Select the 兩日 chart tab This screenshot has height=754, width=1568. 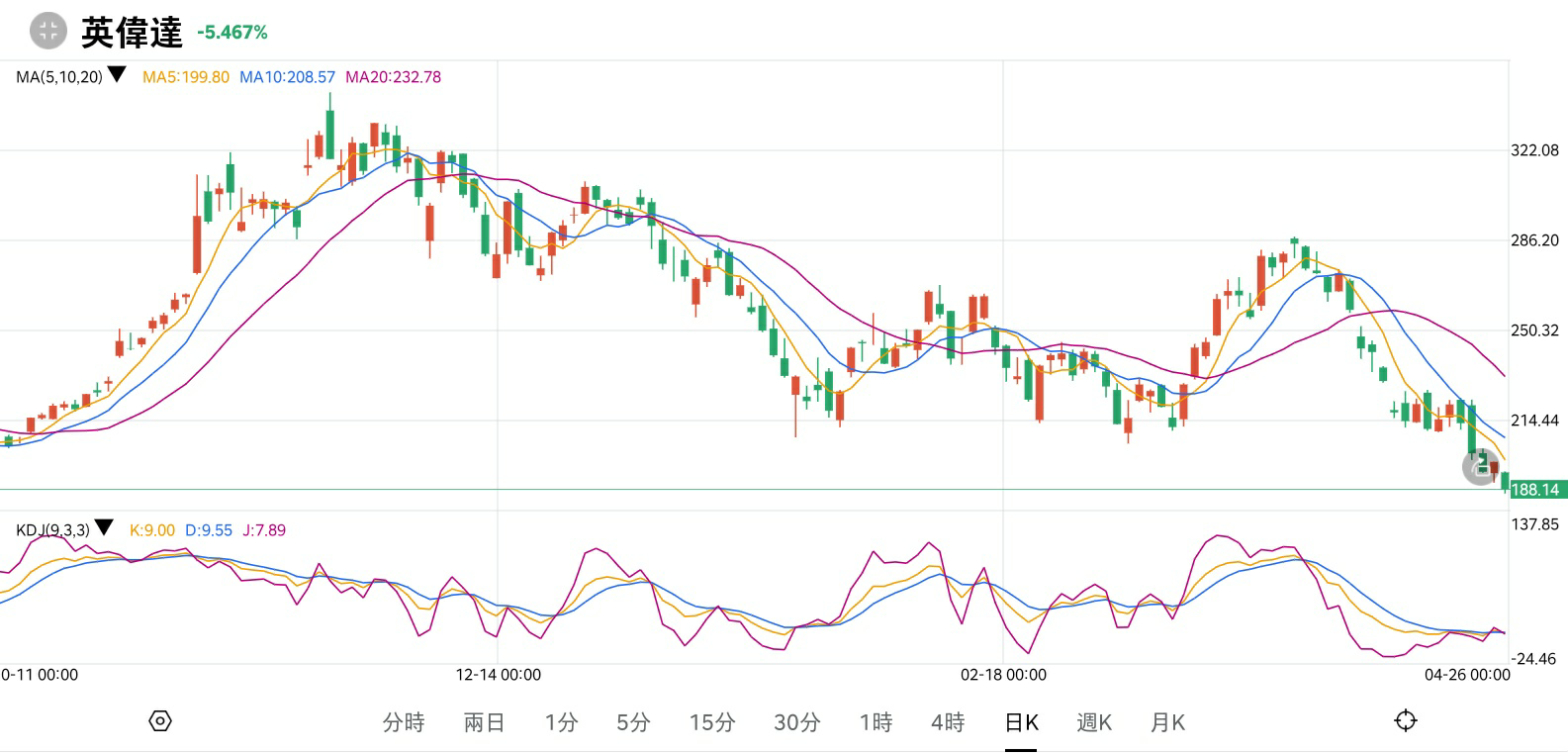485,723
